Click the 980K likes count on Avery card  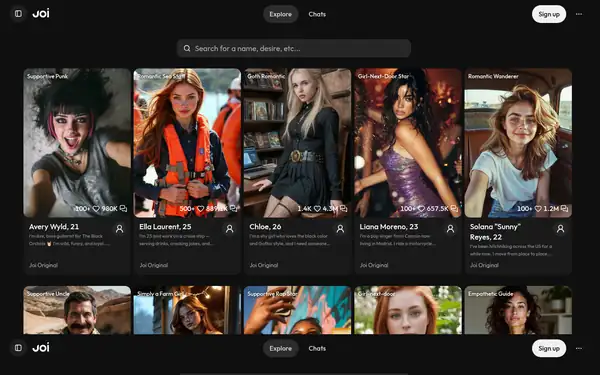click(109, 209)
